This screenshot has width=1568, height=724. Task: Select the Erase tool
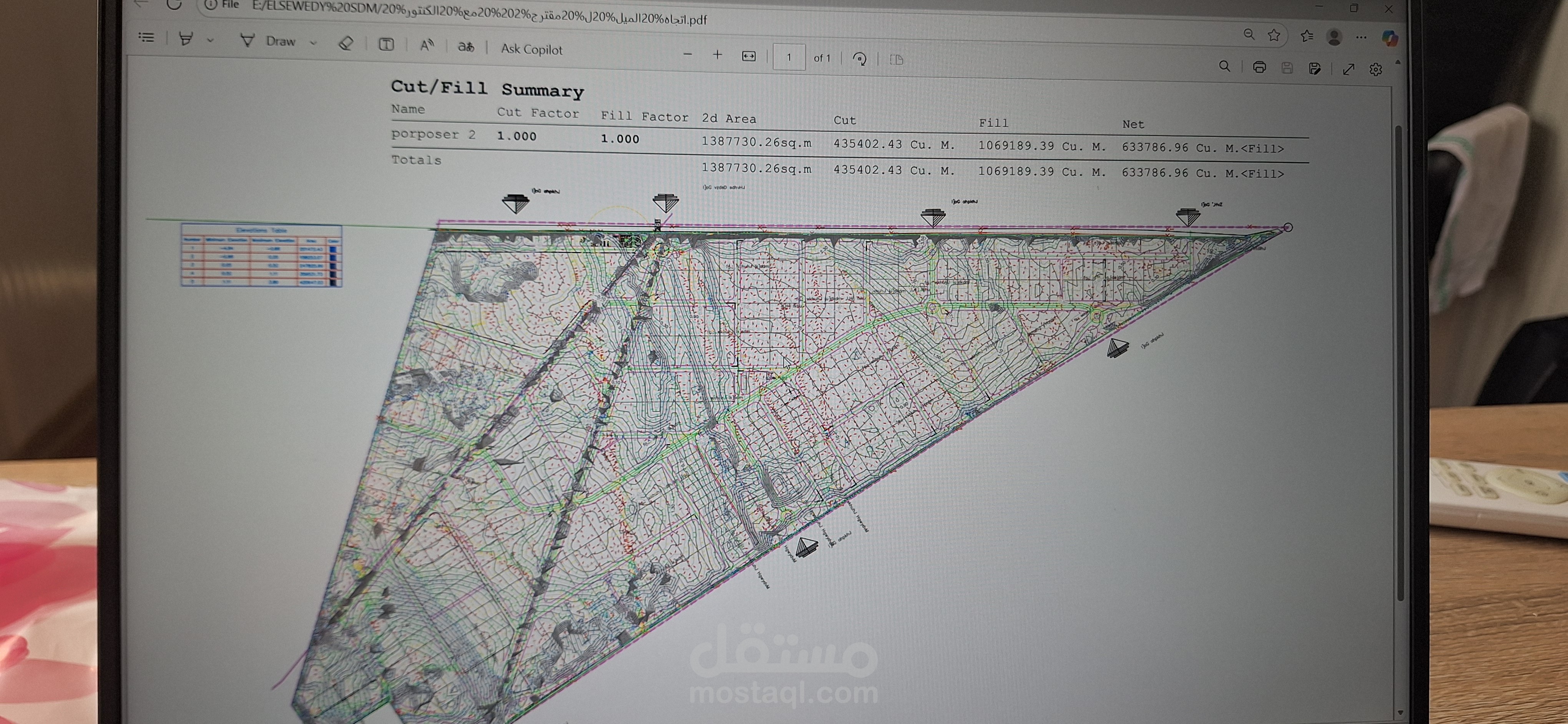point(346,43)
